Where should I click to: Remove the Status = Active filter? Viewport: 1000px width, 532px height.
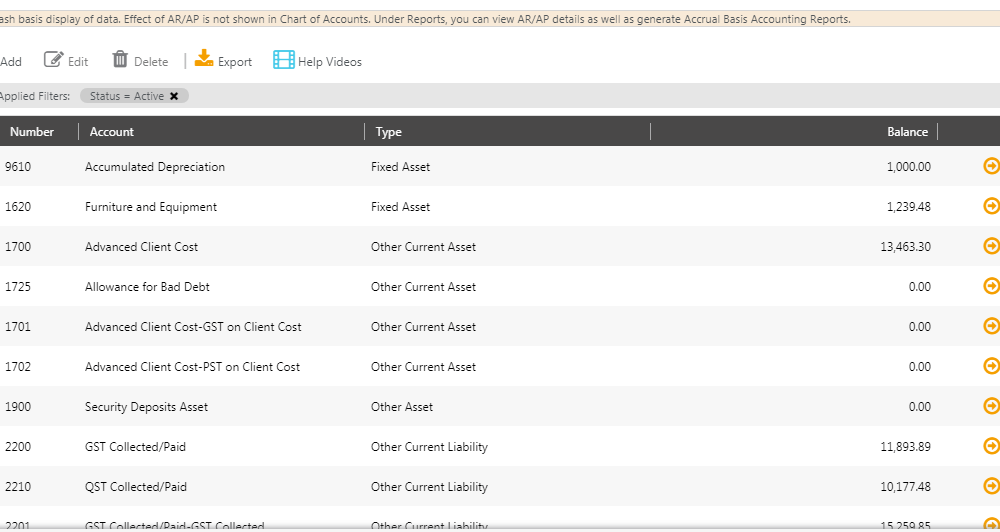pyautogui.click(x=174, y=96)
